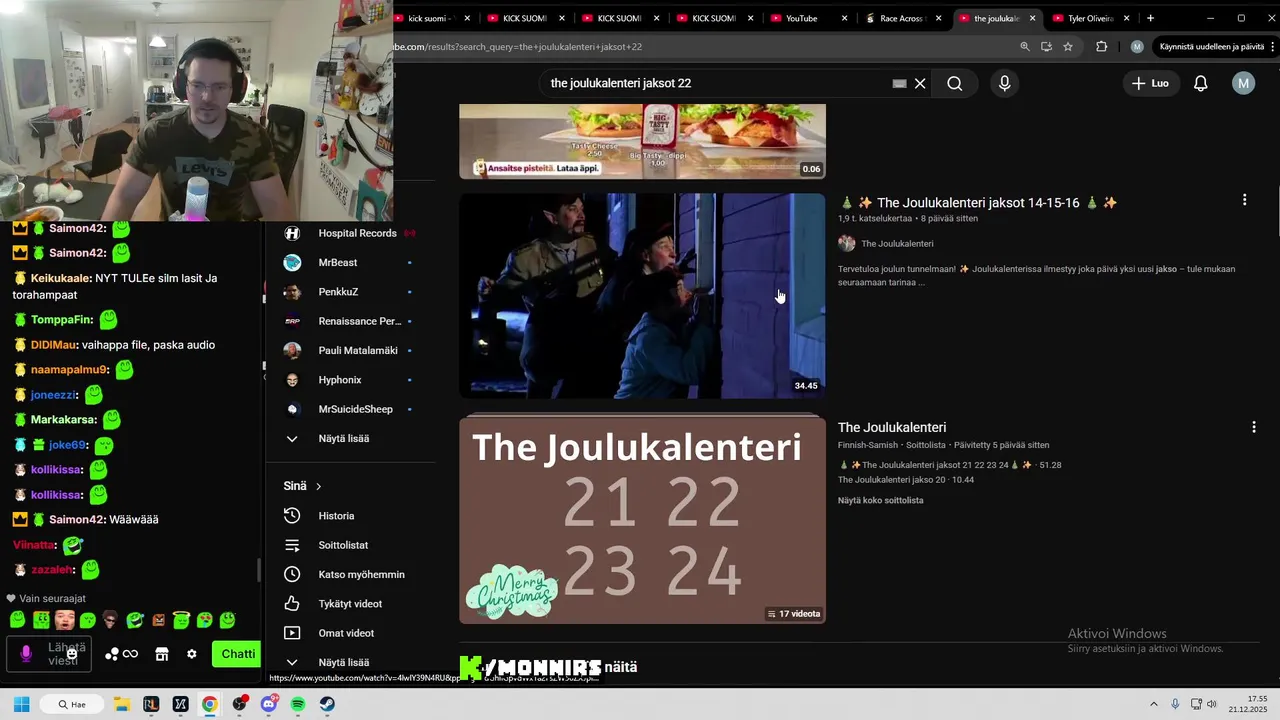Open Windows Start menu

21,704
